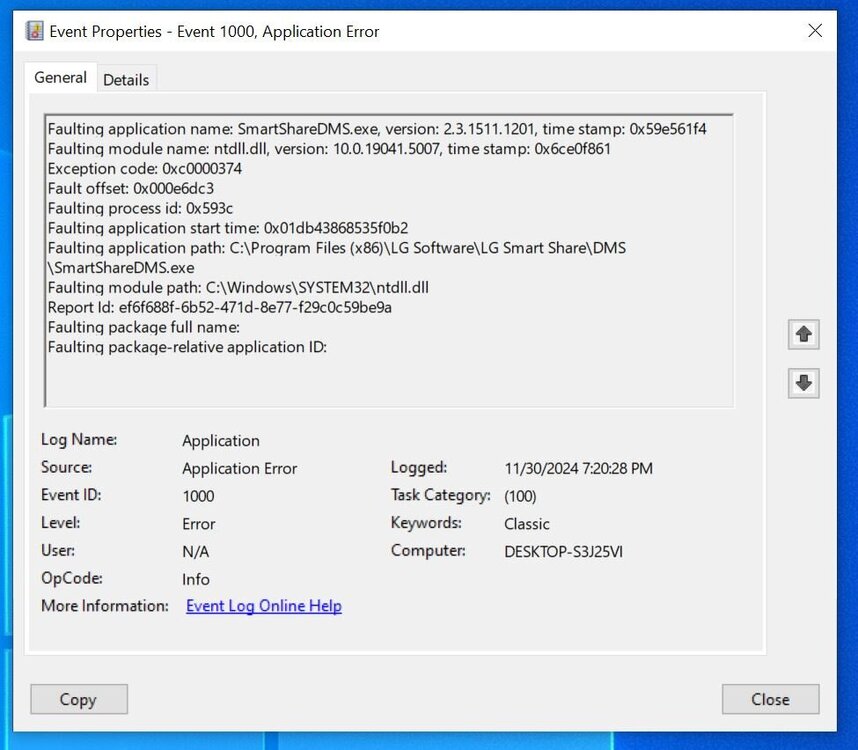858x750 pixels.
Task: Click the Source value Application Error
Action: point(240,469)
